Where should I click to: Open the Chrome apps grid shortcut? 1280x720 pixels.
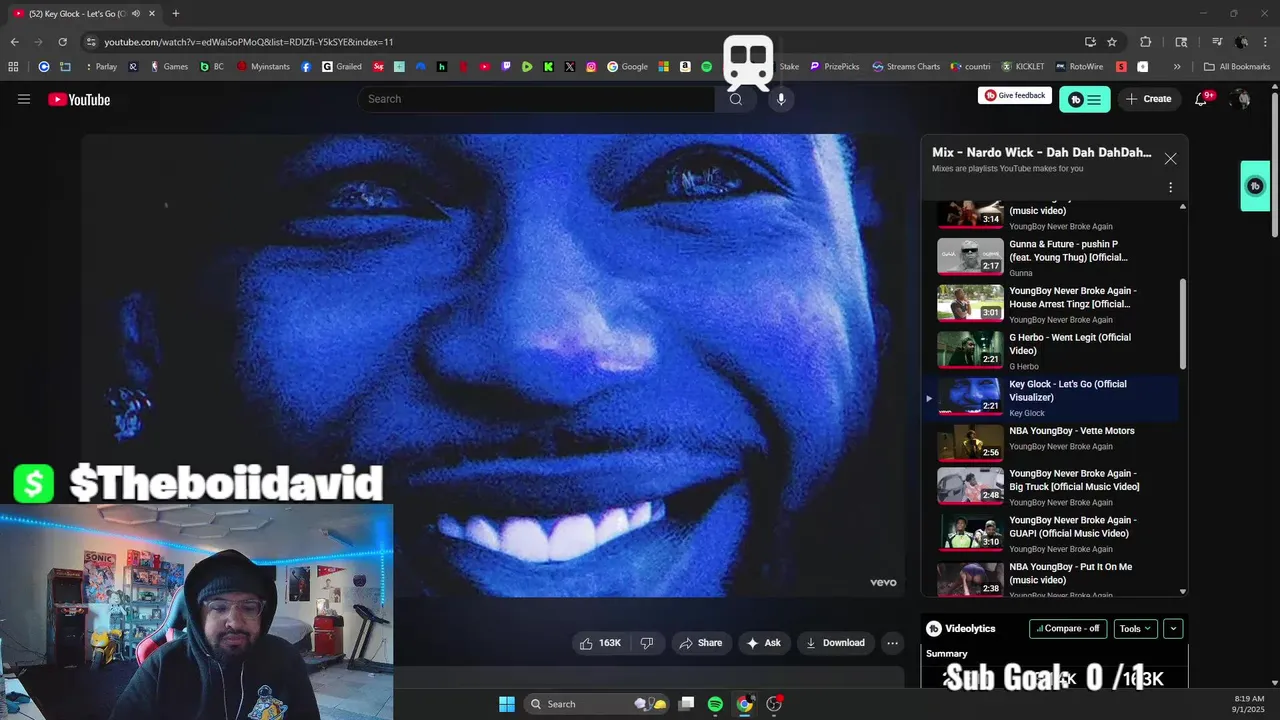coord(13,67)
